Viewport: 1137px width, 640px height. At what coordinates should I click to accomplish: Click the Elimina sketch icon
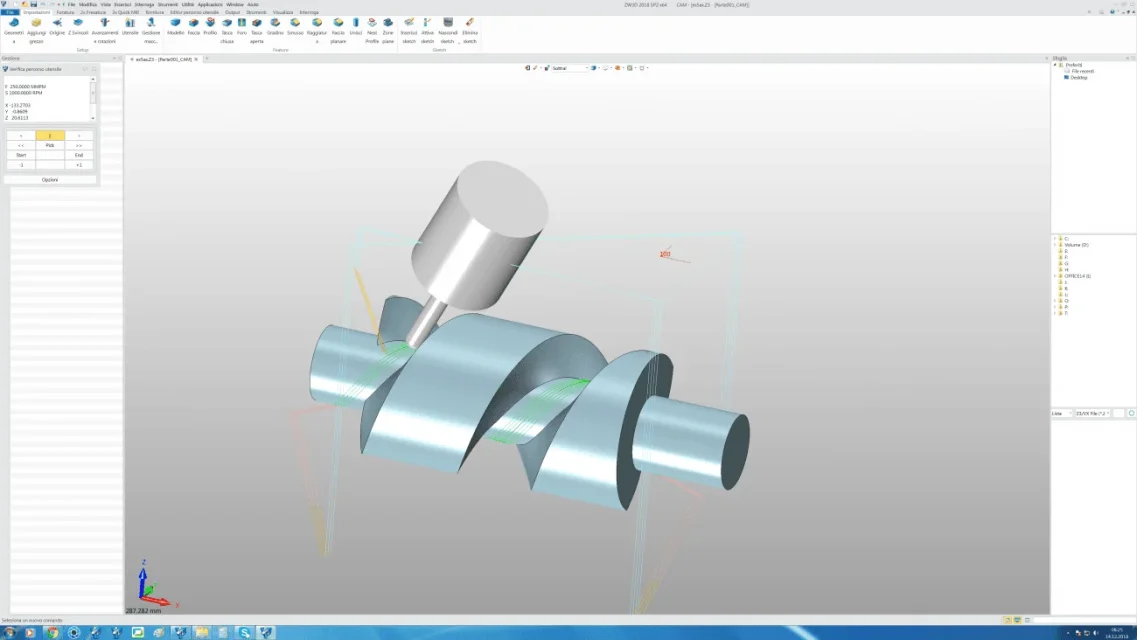click(x=469, y=23)
